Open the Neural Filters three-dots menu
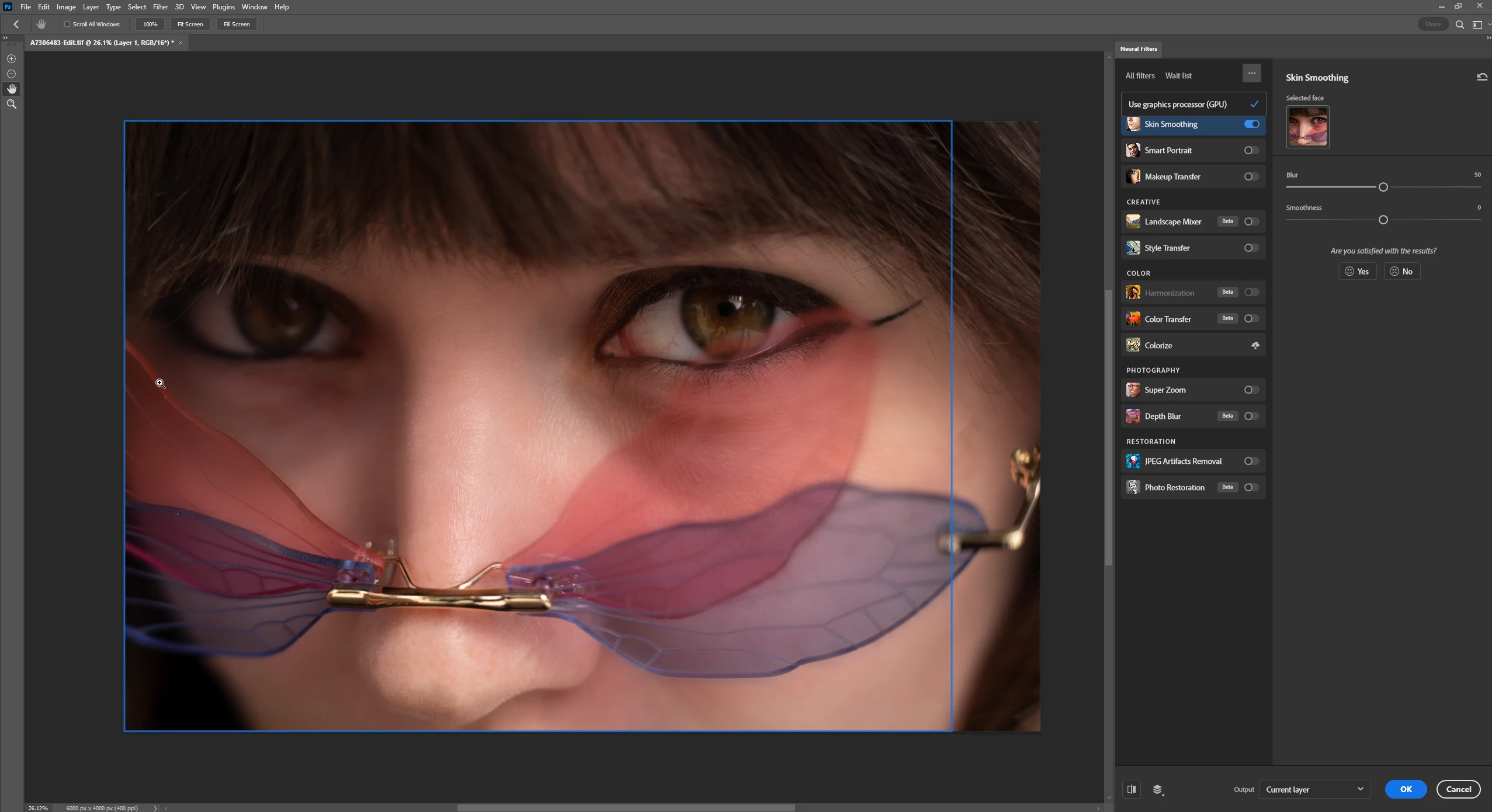 click(x=1251, y=74)
